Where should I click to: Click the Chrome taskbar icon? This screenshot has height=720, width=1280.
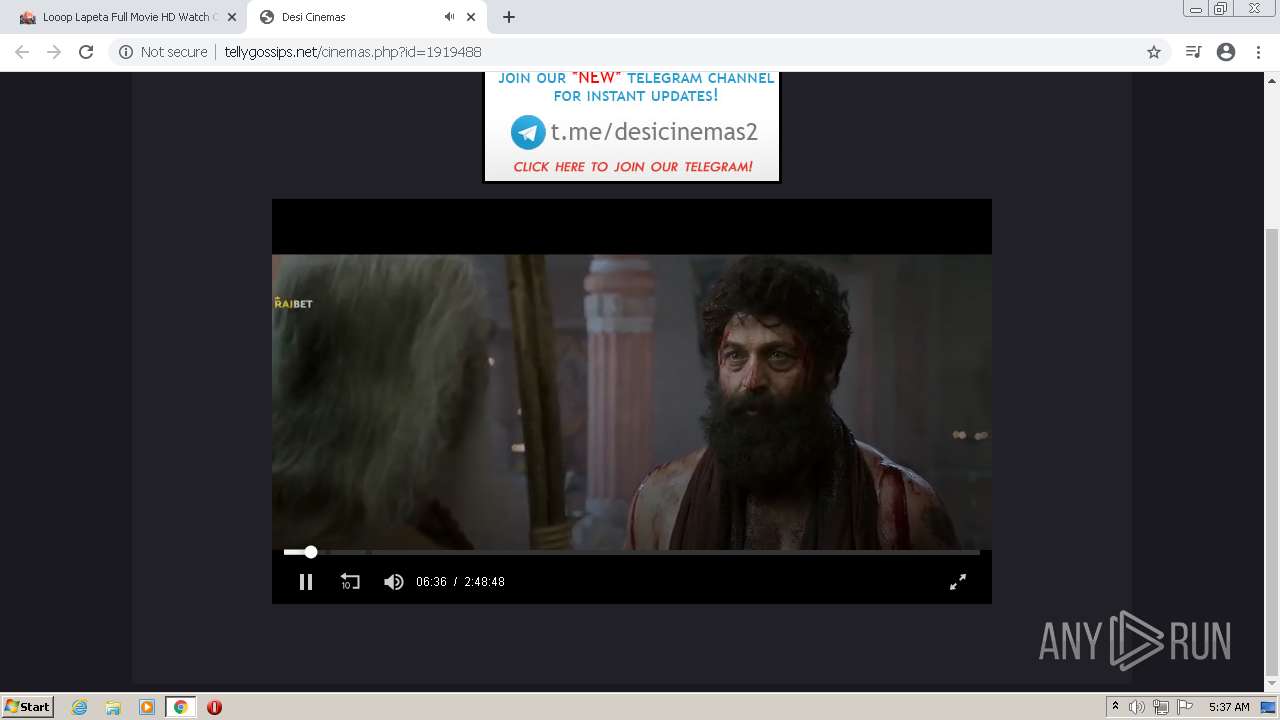pos(181,707)
